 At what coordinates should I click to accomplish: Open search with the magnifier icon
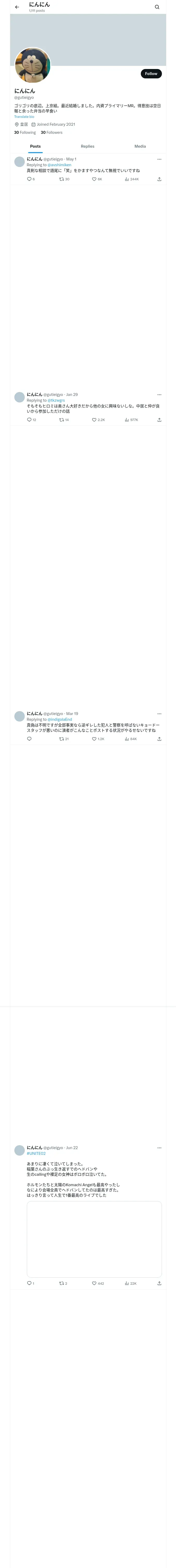[157, 7]
